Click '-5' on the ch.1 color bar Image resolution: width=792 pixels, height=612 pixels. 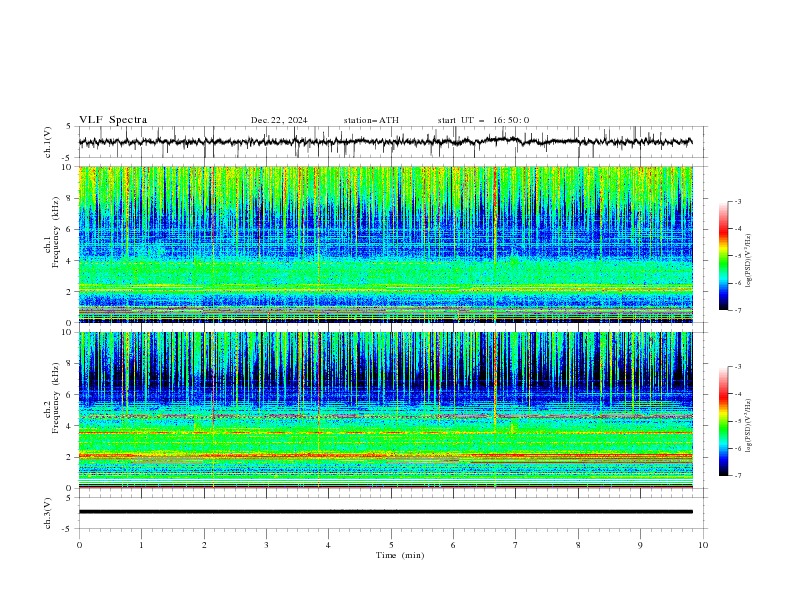coord(737,256)
